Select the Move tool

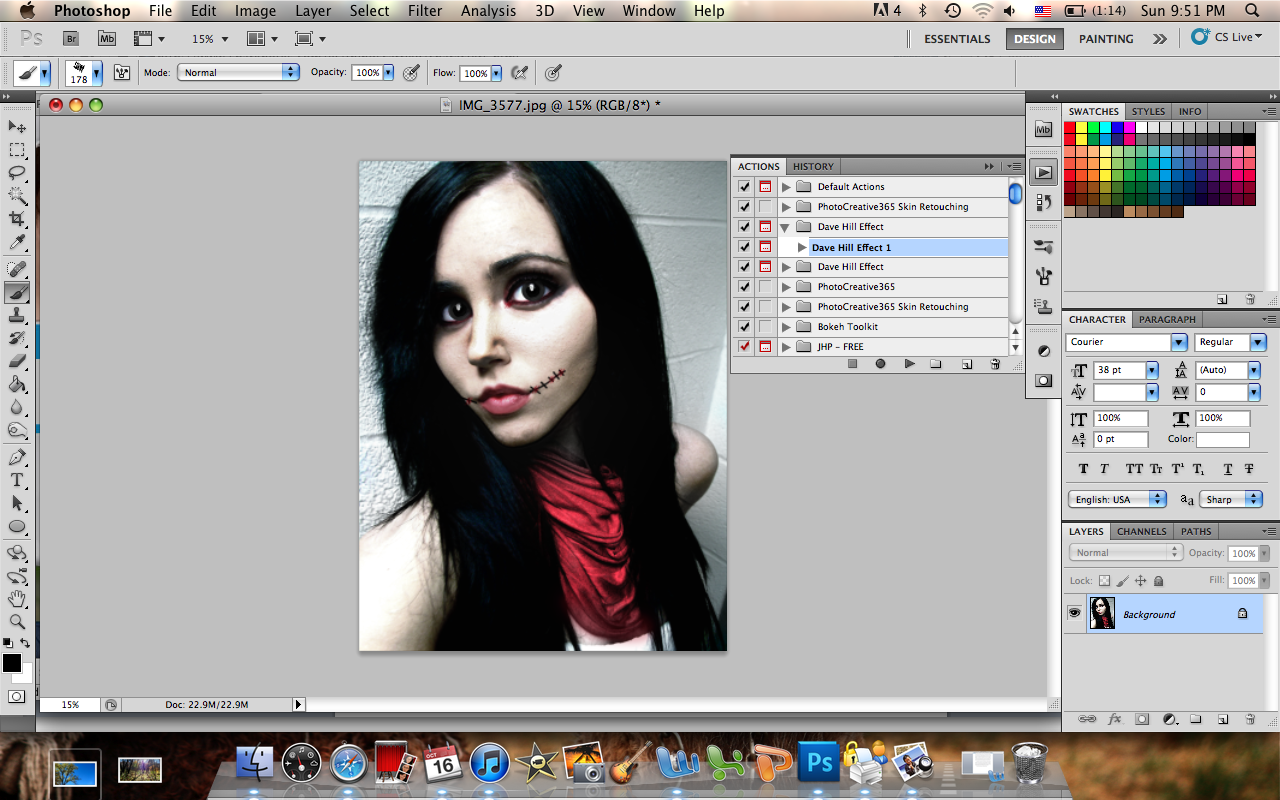pos(17,127)
